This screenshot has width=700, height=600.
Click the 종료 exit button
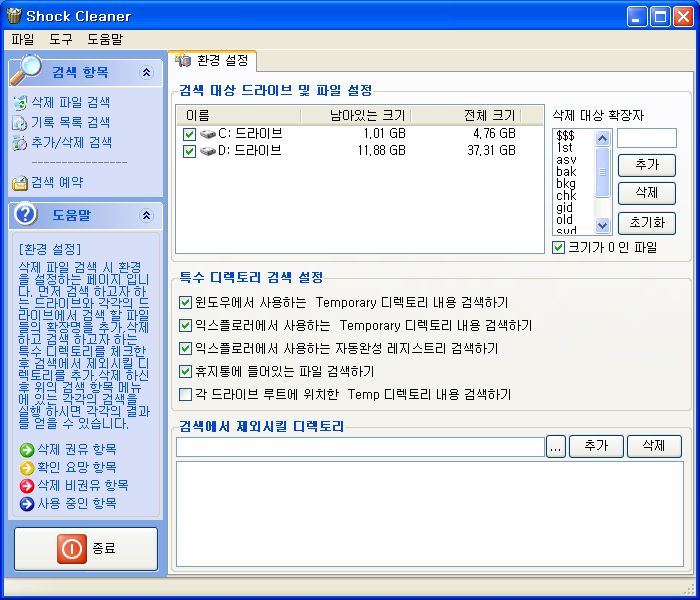coord(86,549)
